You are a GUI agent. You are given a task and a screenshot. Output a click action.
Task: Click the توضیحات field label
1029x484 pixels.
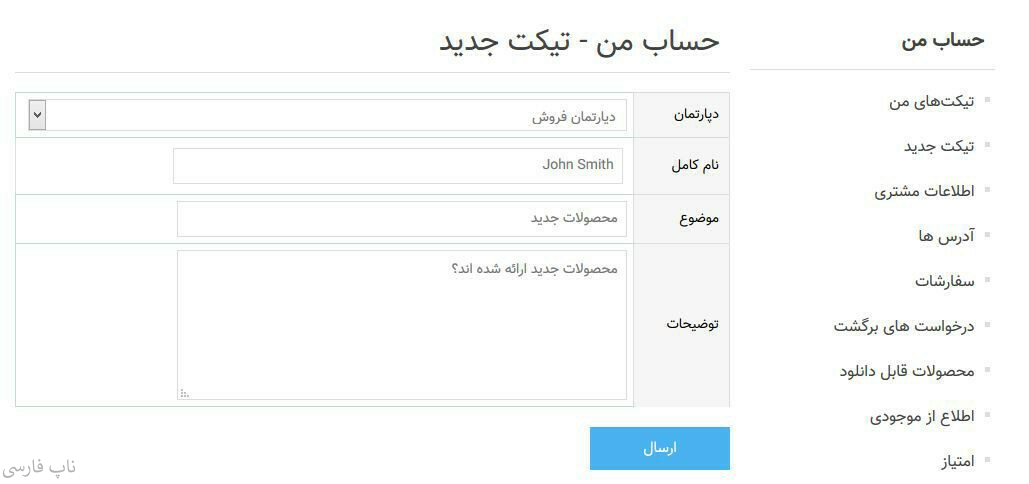tap(693, 325)
